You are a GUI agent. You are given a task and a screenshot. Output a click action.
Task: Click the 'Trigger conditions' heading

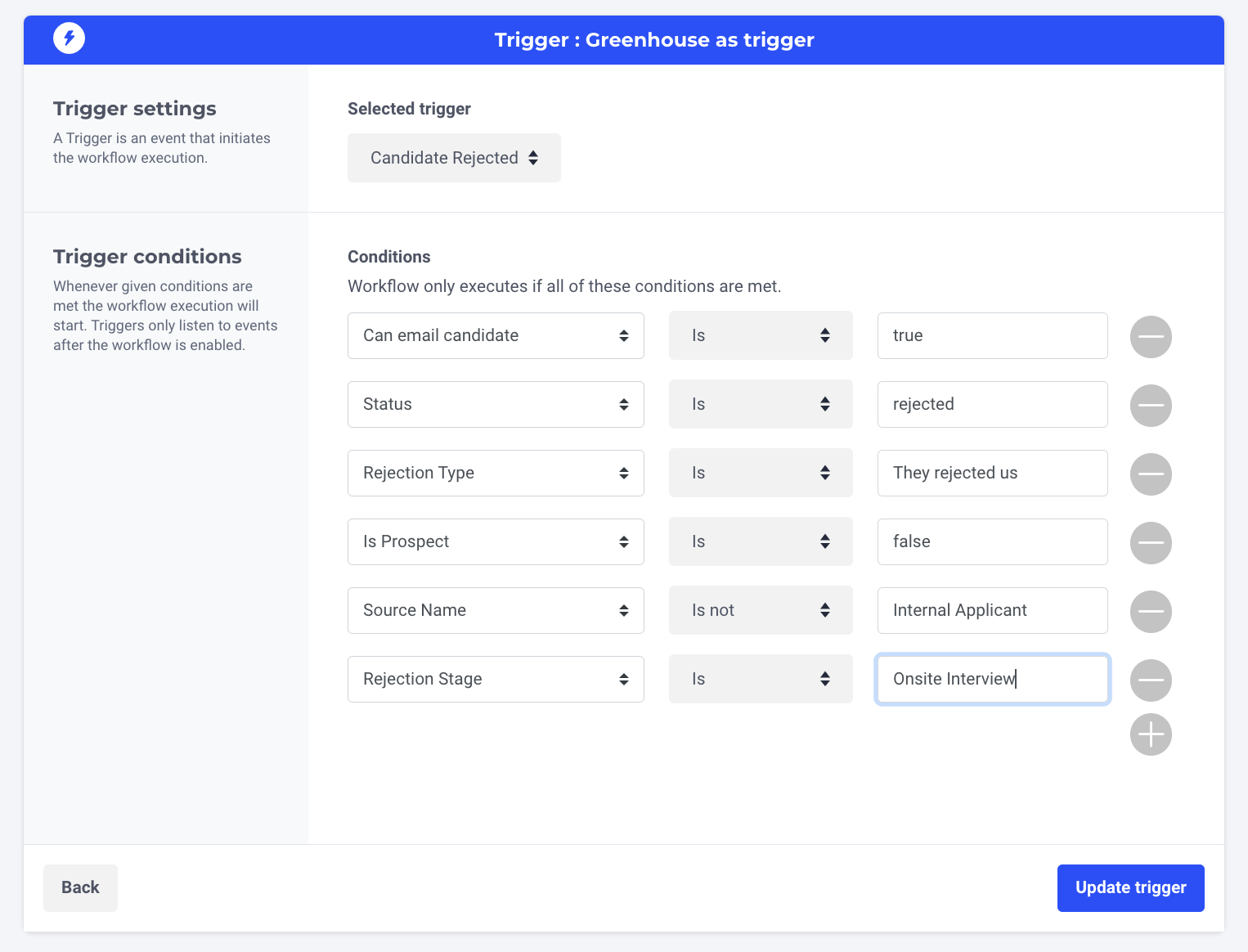coord(147,257)
